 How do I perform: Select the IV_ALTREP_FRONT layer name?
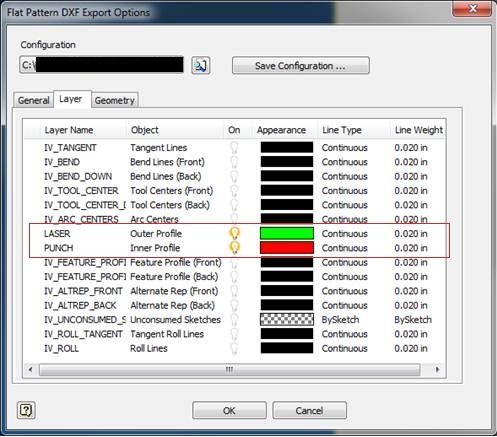point(83,291)
